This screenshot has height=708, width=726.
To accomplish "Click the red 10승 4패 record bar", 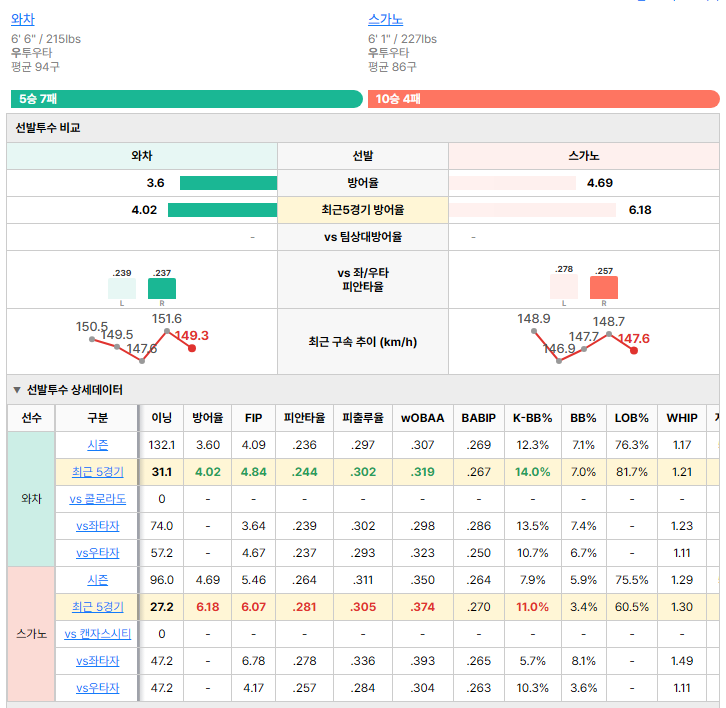I will 544,99.
